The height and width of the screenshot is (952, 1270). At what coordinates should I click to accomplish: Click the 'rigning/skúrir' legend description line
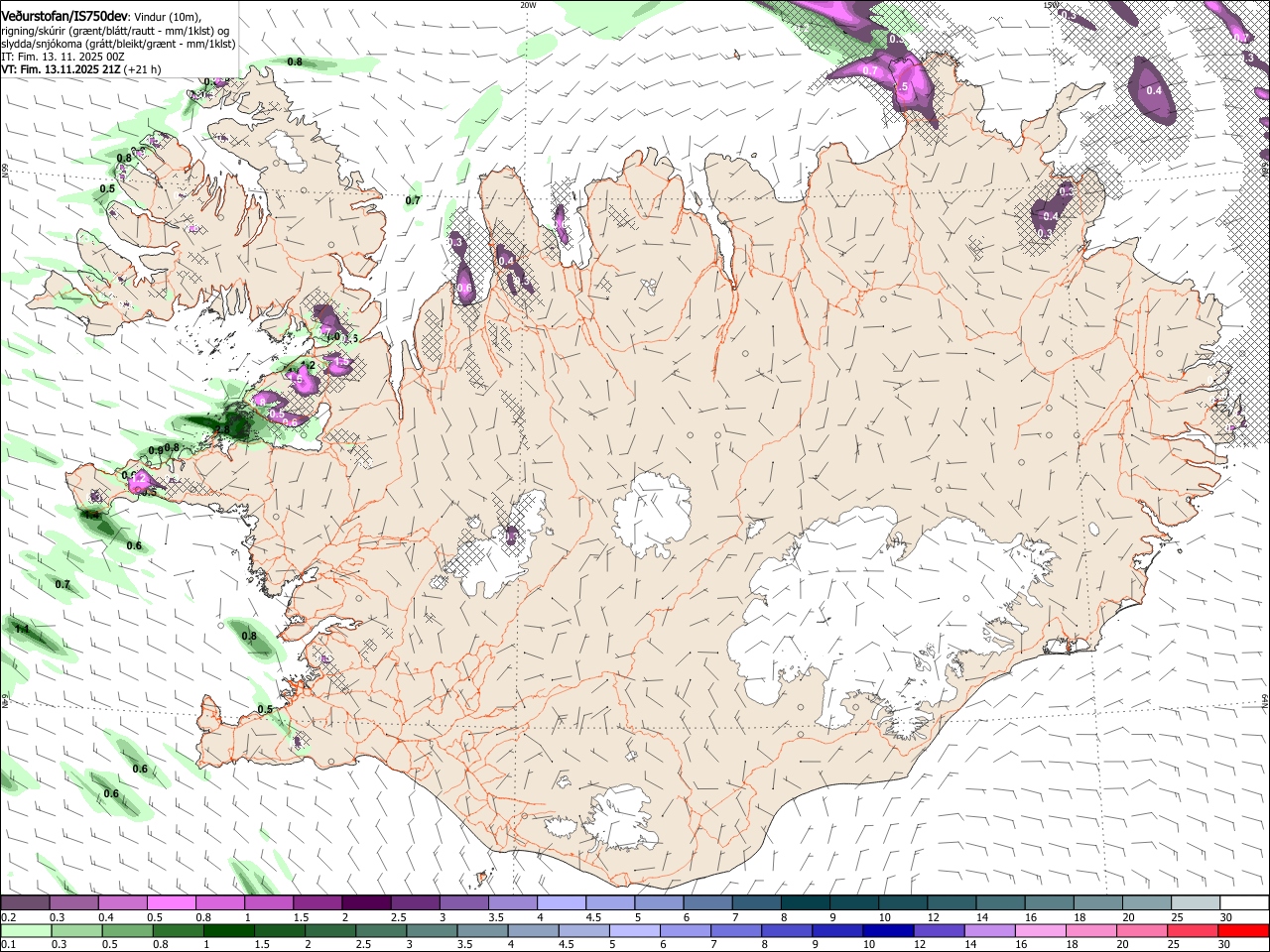pos(115,31)
